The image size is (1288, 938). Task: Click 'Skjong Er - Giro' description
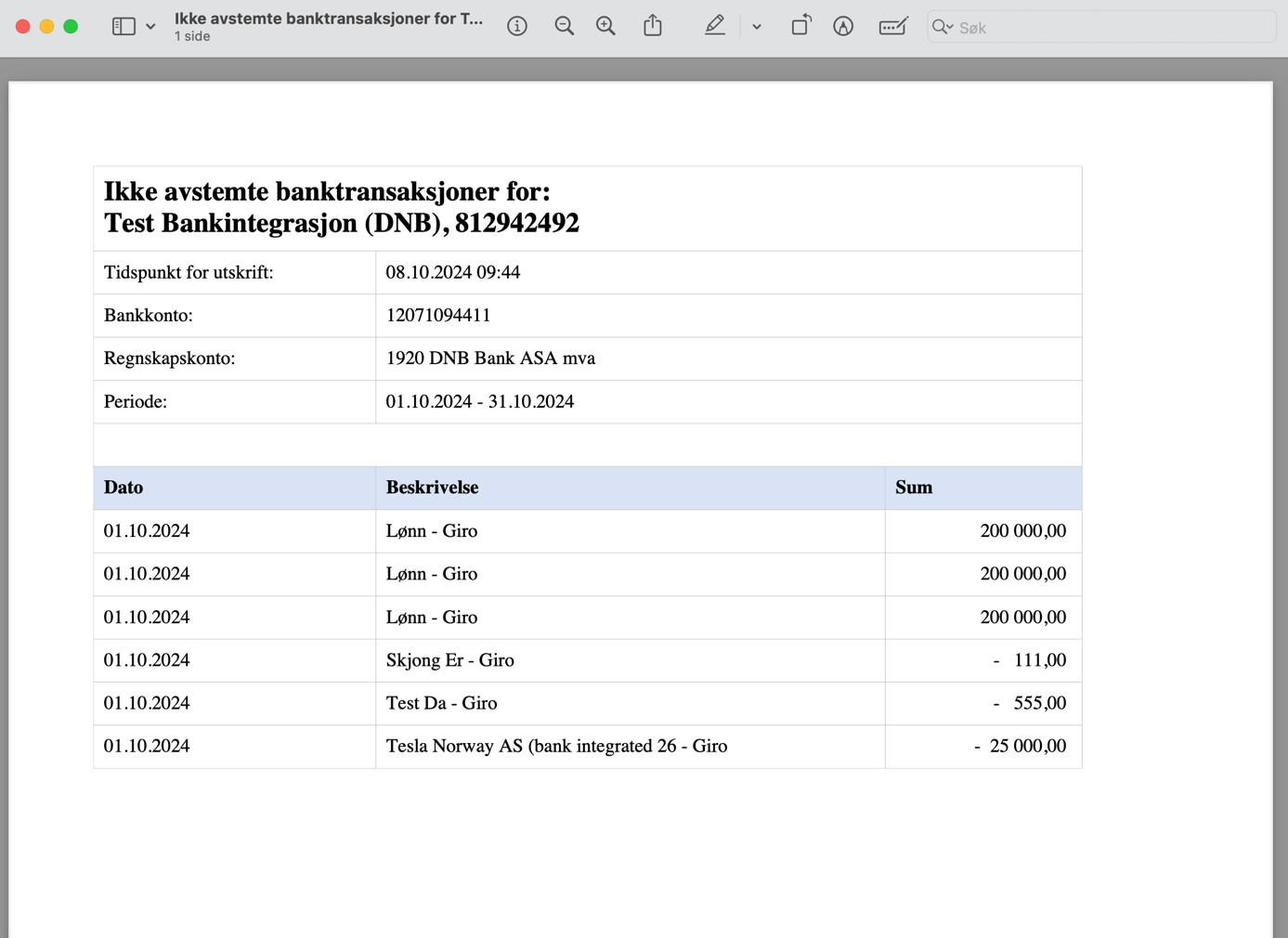(450, 660)
